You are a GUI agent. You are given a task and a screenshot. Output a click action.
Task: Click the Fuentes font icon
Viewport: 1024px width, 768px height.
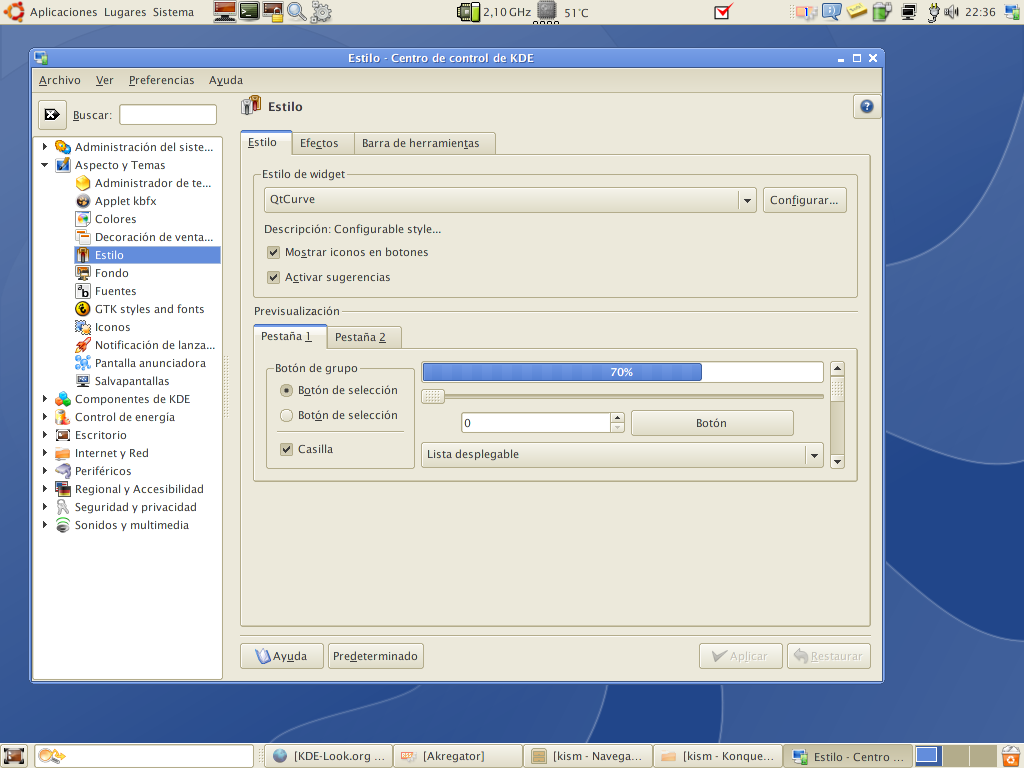pyautogui.click(x=83, y=291)
